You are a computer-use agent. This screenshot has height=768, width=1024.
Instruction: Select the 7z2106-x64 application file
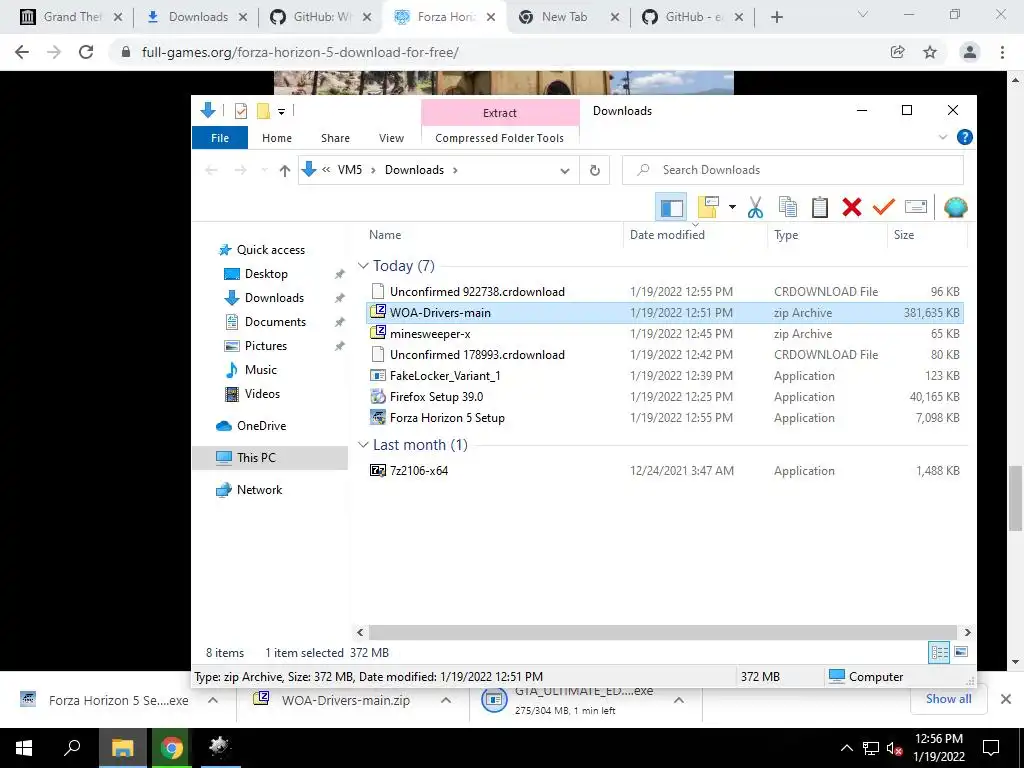click(x=665, y=470)
